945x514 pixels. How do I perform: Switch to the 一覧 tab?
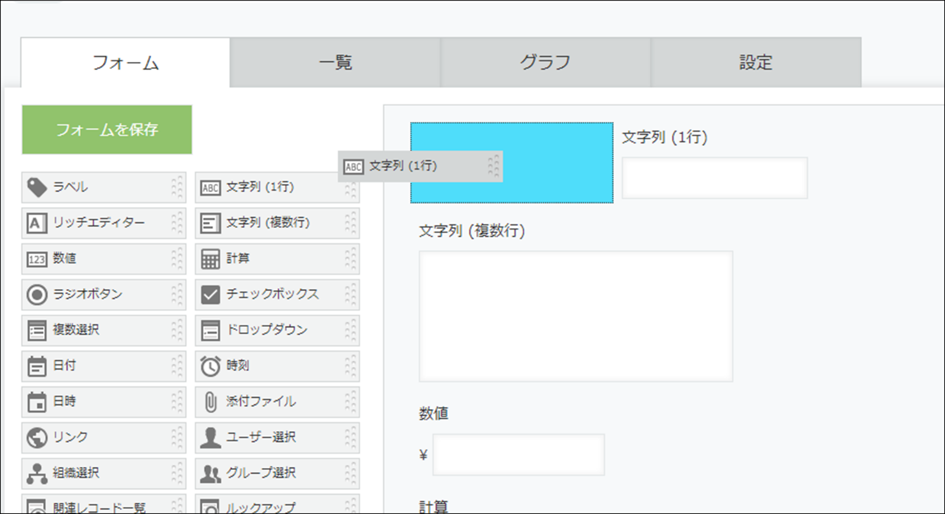point(335,63)
